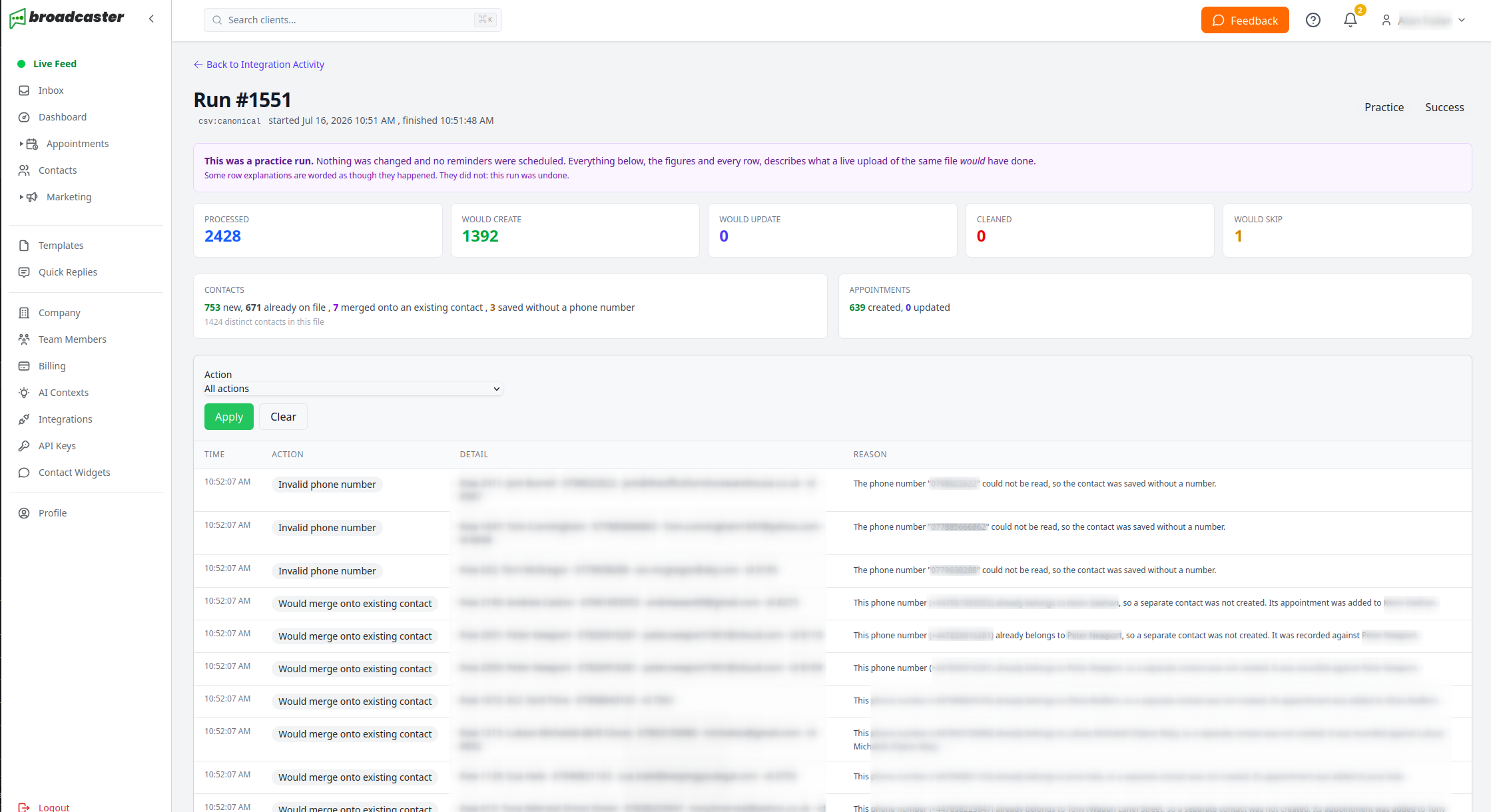
Task: Open the Profile menu item
Action: pyautogui.click(x=53, y=513)
